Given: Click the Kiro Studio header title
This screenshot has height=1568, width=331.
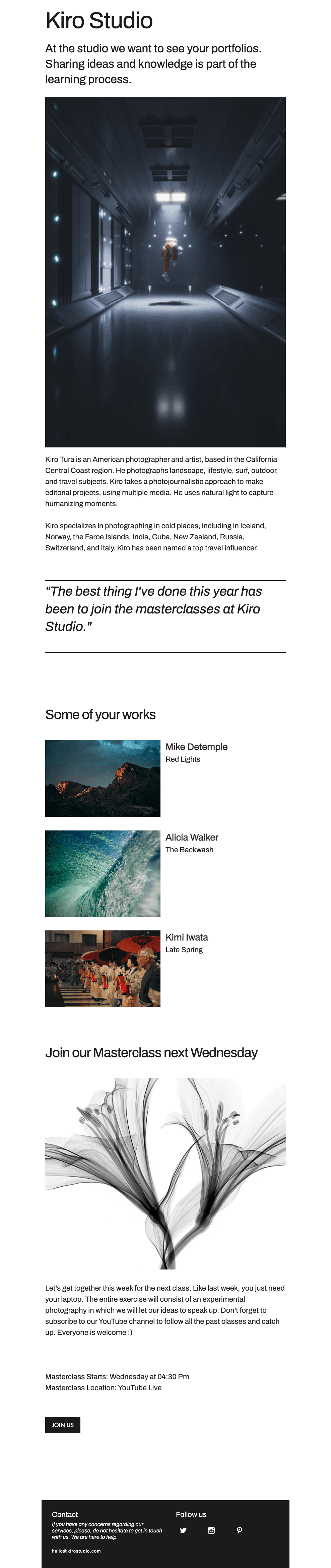Looking at the screenshot, I should pyautogui.click(x=99, y=20).
